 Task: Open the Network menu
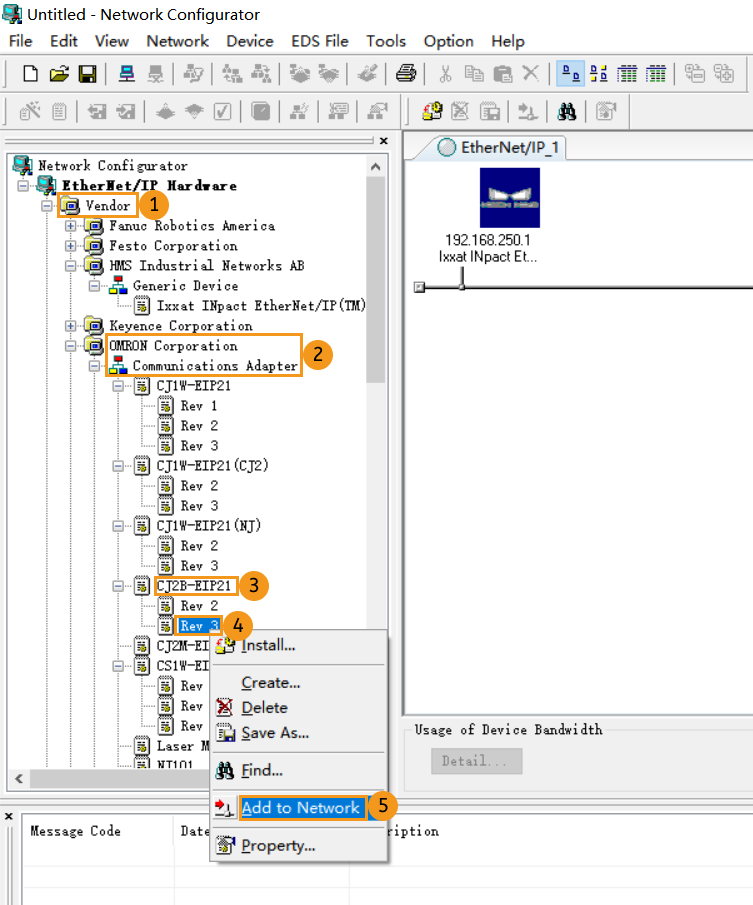pos(177,41)
